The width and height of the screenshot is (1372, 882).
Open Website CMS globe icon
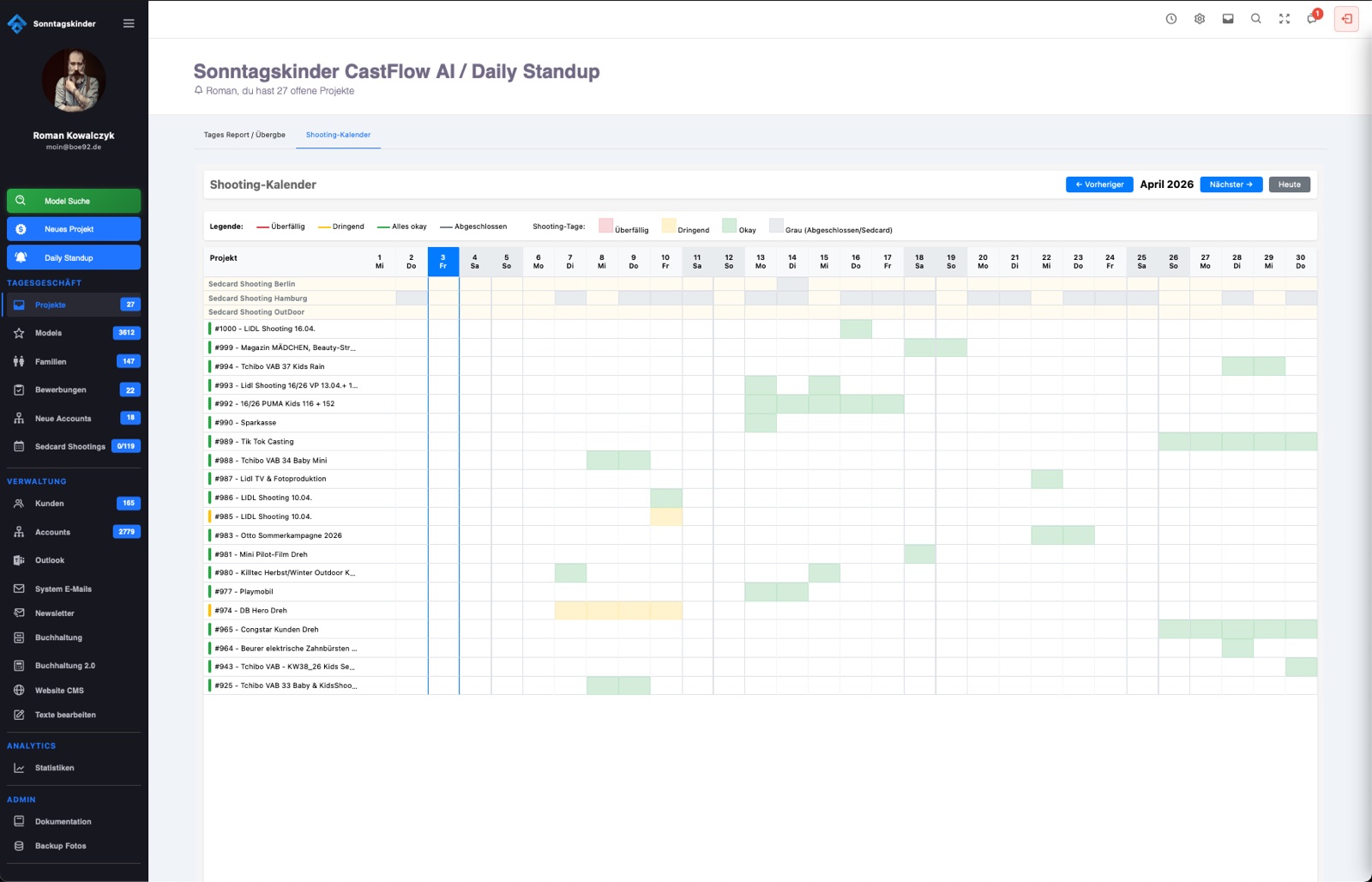19,690
